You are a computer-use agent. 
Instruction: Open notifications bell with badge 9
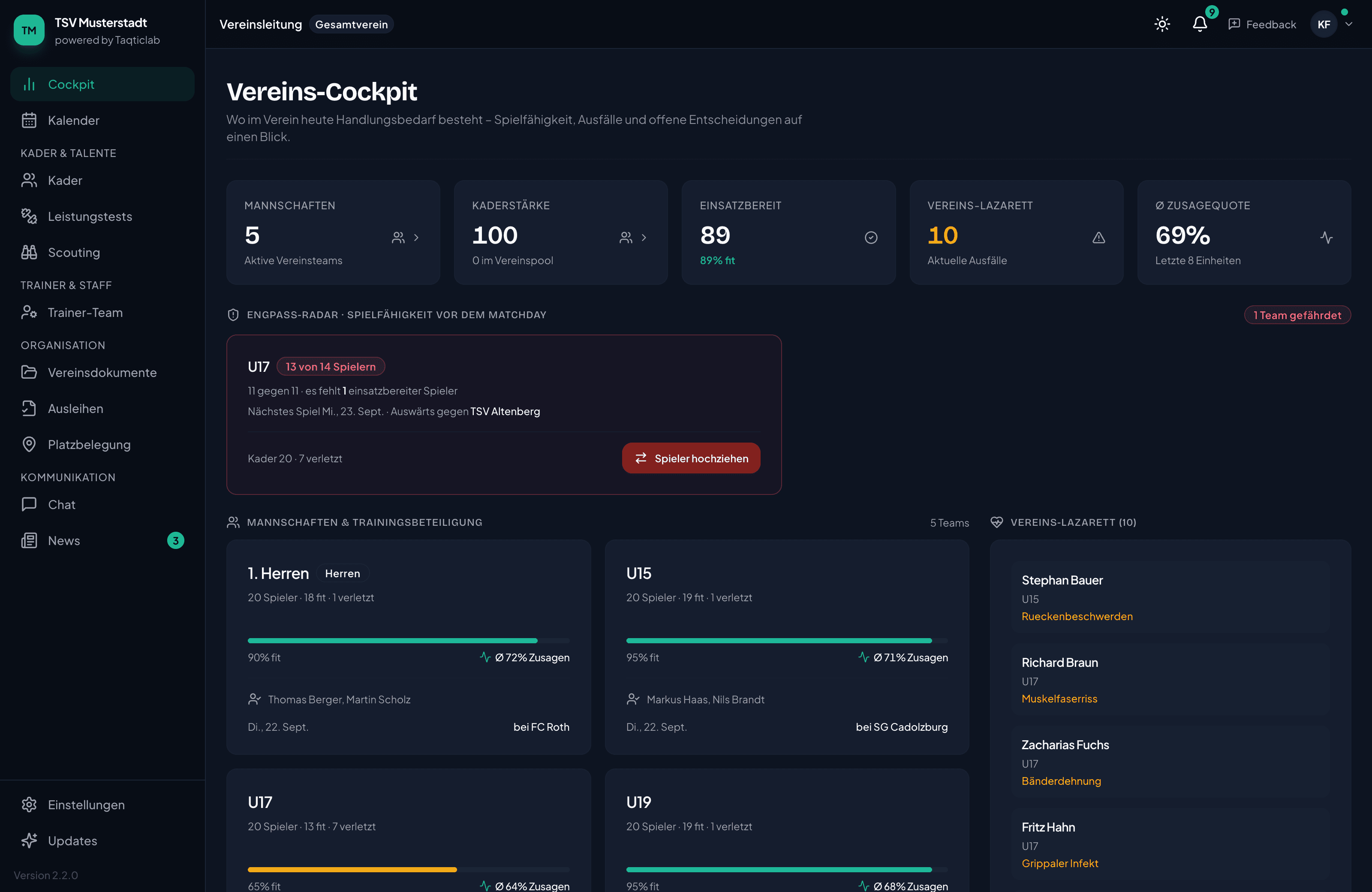[1200, 24]
